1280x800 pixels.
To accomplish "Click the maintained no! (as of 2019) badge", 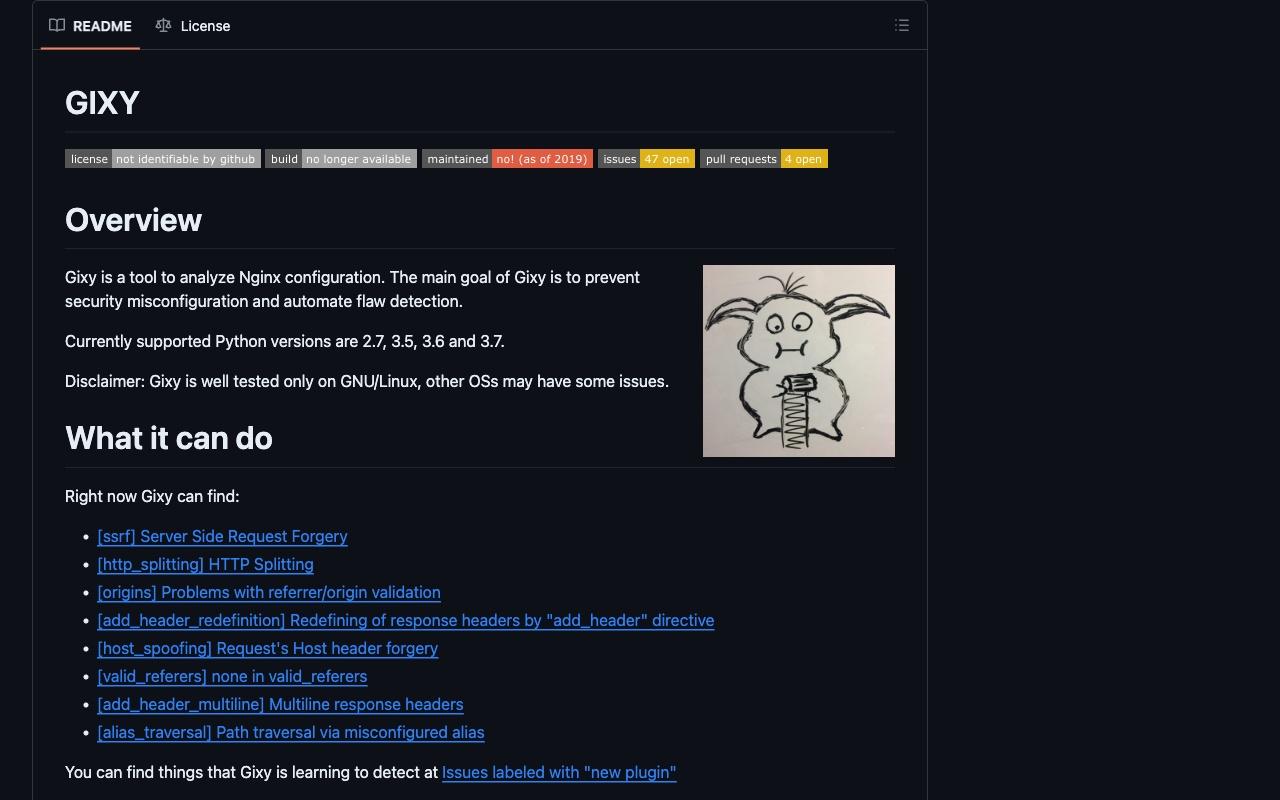I will (507, 159).
